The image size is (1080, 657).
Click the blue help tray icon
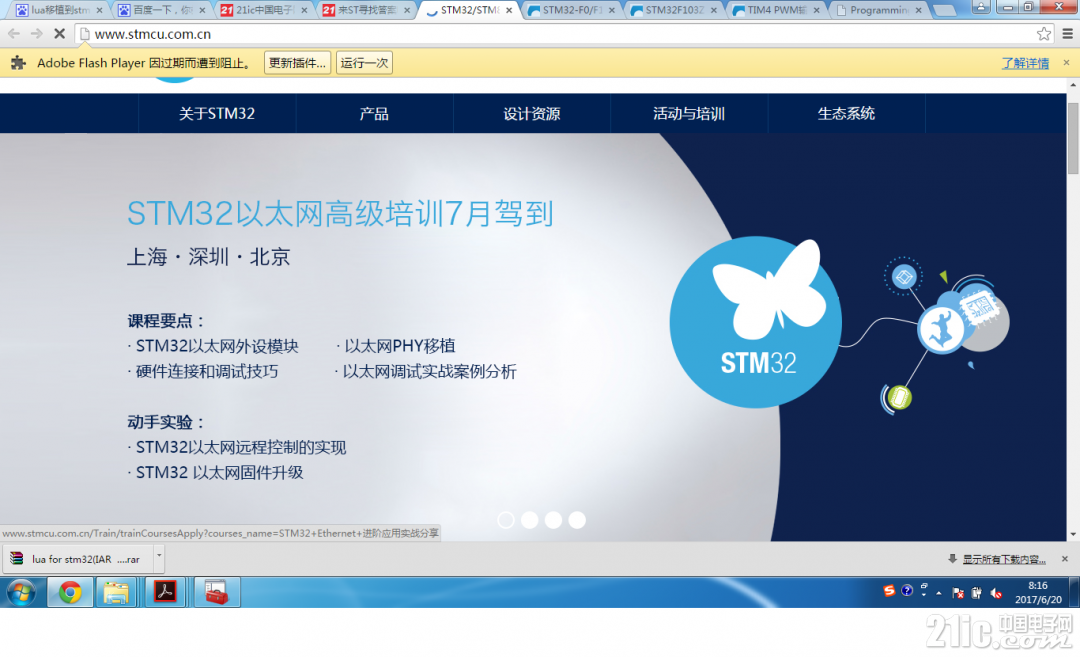point(907,591)
